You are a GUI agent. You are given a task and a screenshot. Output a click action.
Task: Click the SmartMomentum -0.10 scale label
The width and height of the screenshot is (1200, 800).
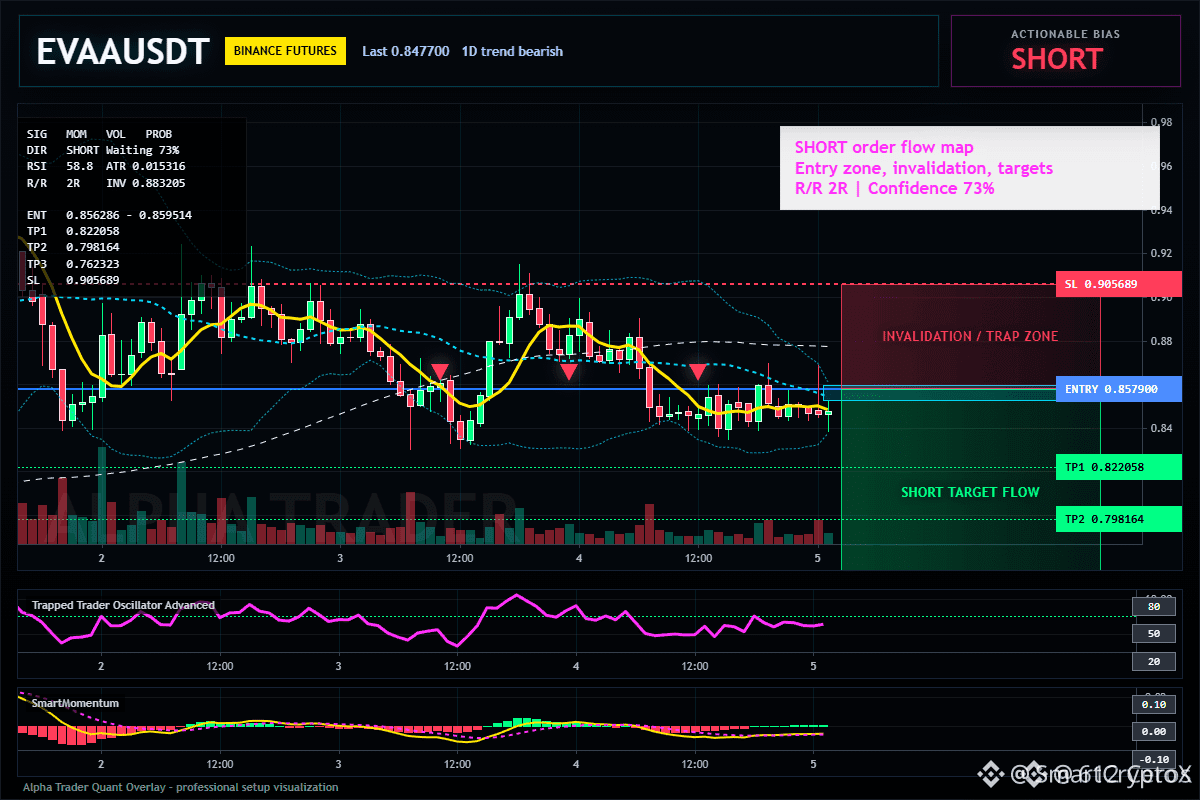tap(1153, 759)
